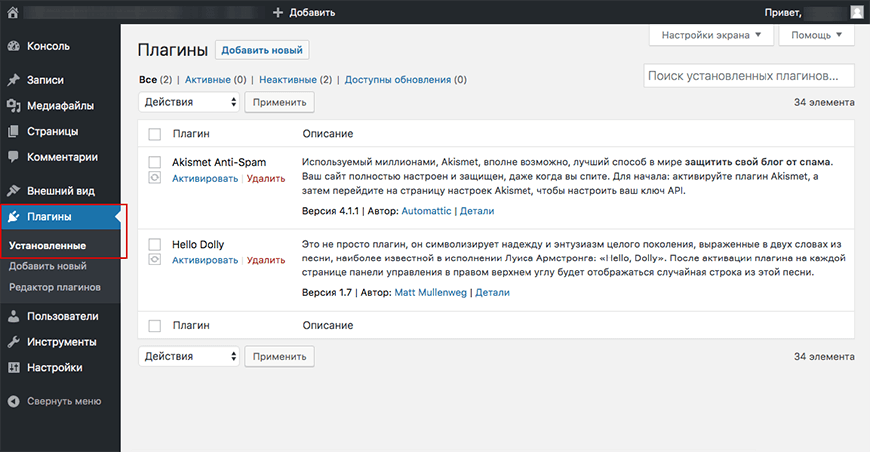Viewport: 870px width, 452px height.
Task: Open the Matt Mullenweg author link
Action: (x=431, y=292)
